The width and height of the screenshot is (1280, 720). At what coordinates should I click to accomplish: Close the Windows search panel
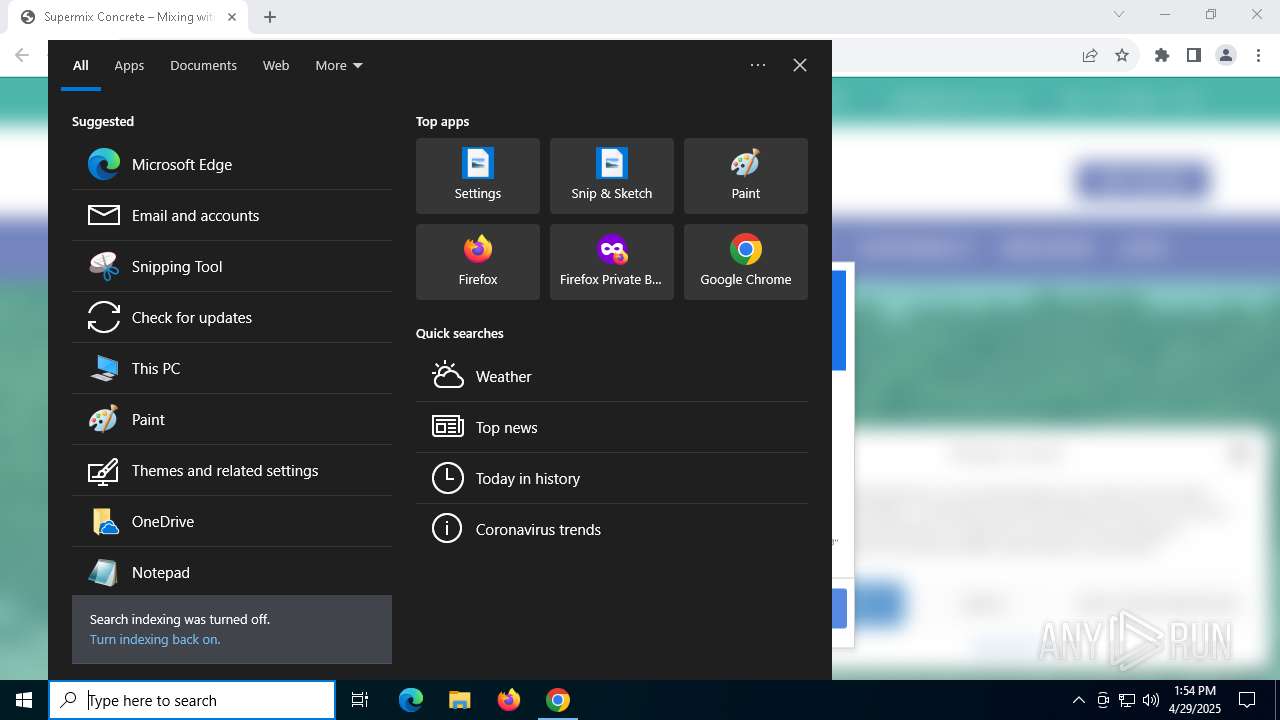[x=800, y=65]
